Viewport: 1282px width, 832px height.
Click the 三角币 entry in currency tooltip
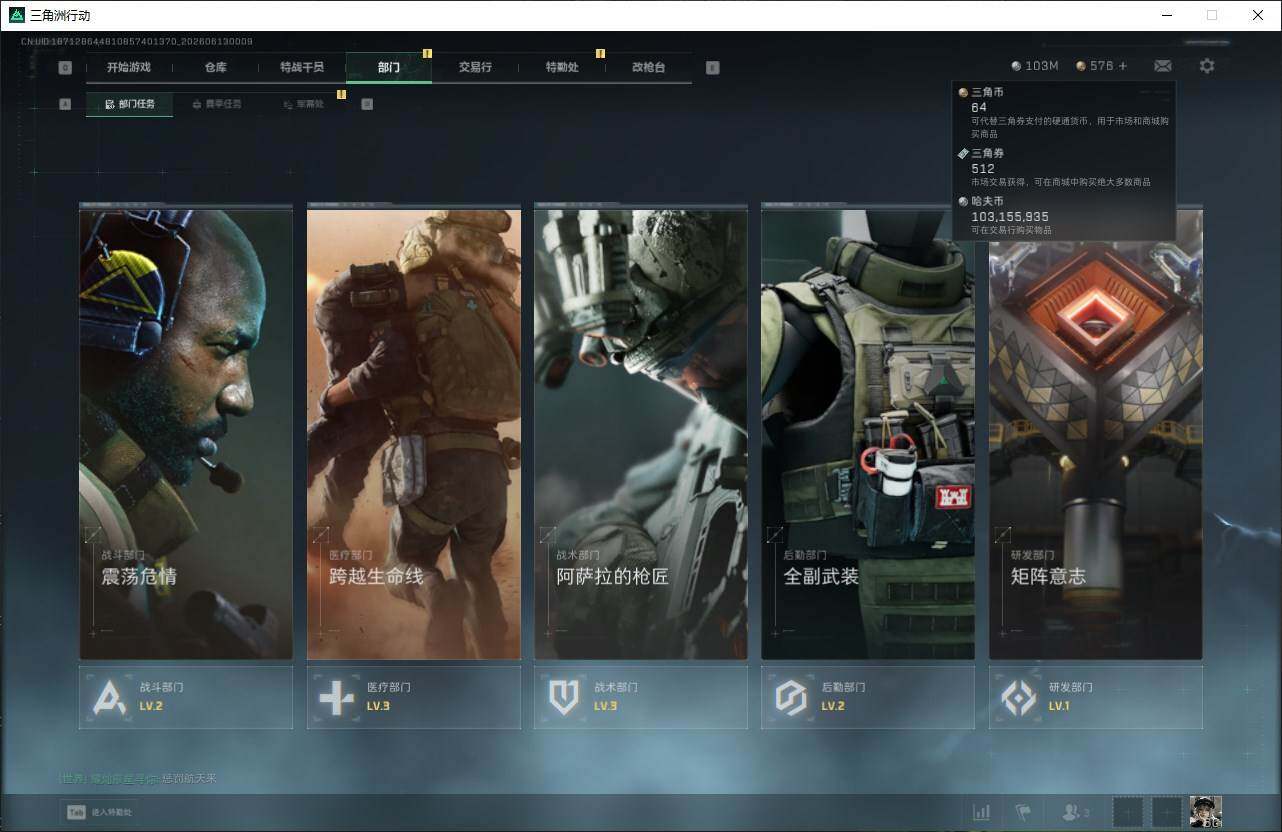[x=1066, y=113]
